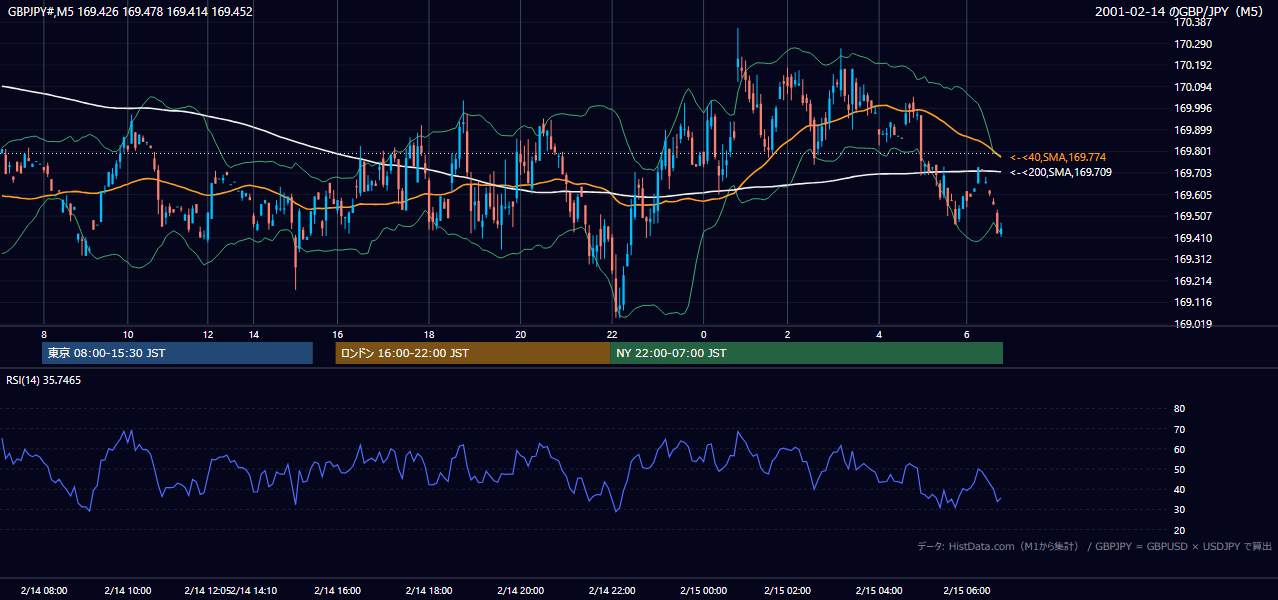Click the 2/14 22:00 date label
Screen dimensions: 1278x600
(x=612, y=590)
